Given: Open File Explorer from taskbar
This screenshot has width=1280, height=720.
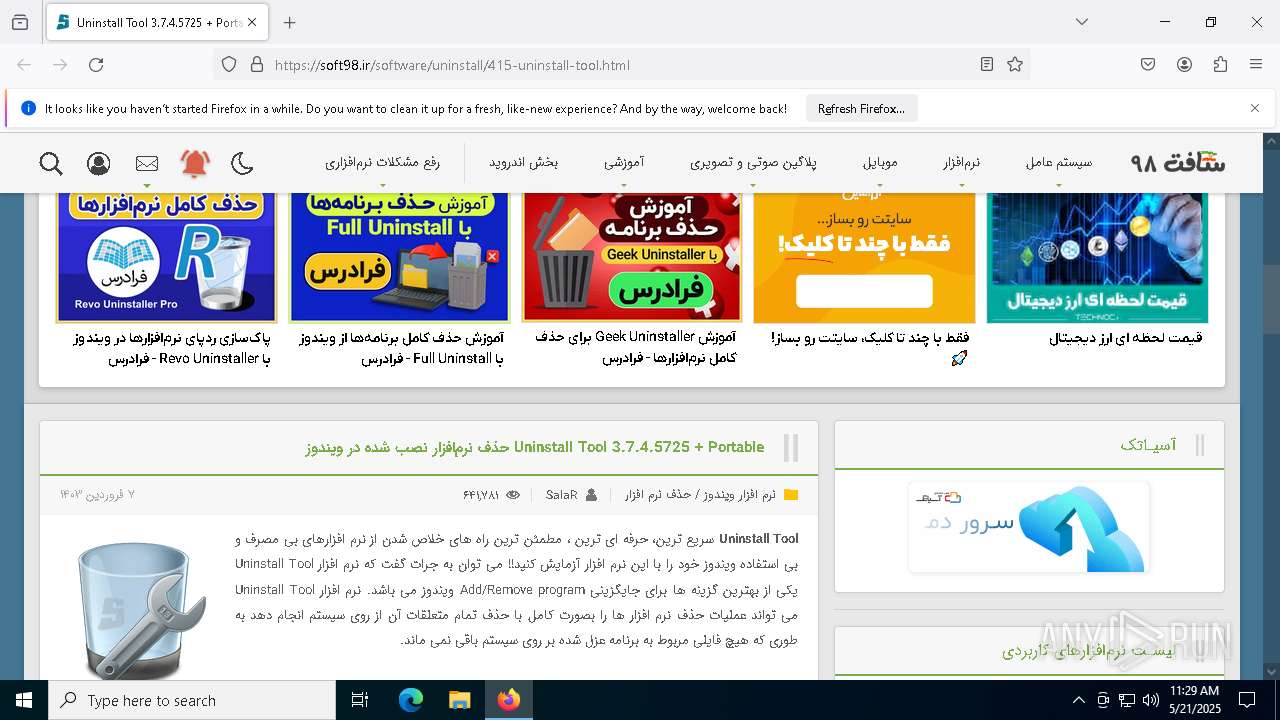Looking at the screenshot, I should [x=459, y=700].
